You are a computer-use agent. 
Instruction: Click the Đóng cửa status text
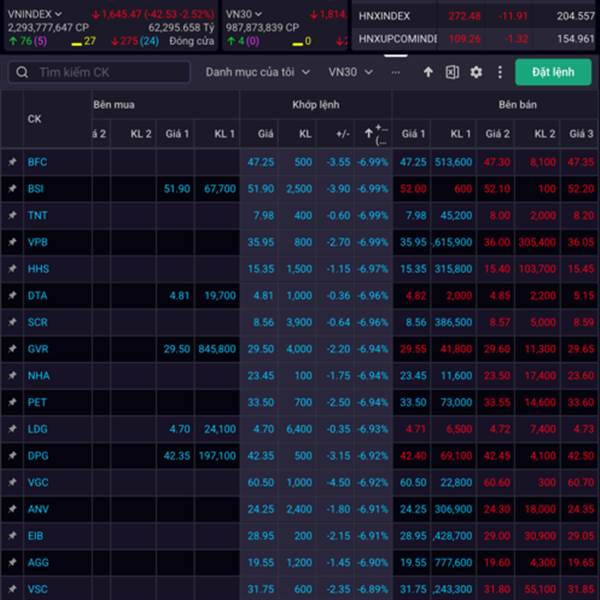pos(192,41)
